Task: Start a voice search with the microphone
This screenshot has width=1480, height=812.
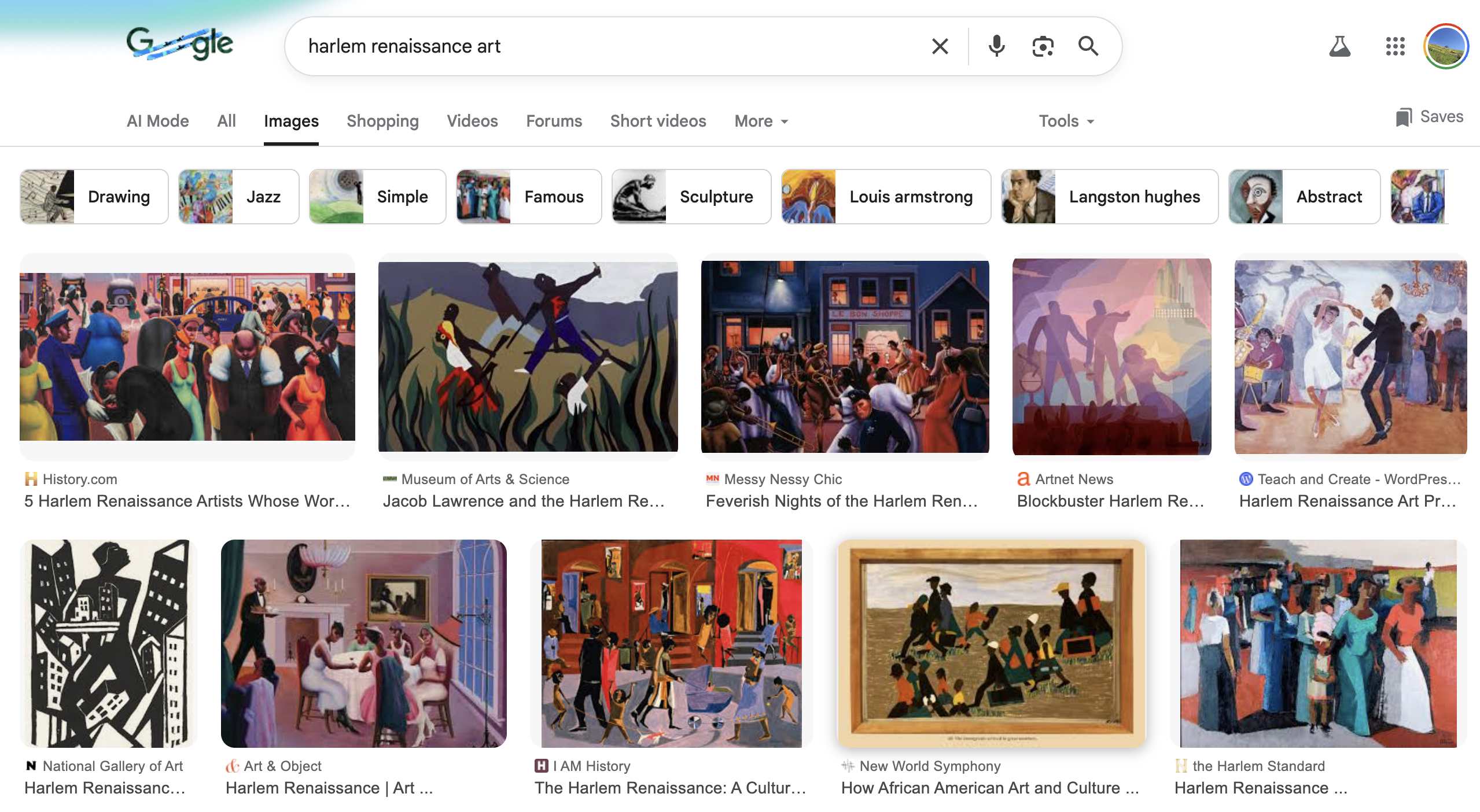Action: [996, 46]
